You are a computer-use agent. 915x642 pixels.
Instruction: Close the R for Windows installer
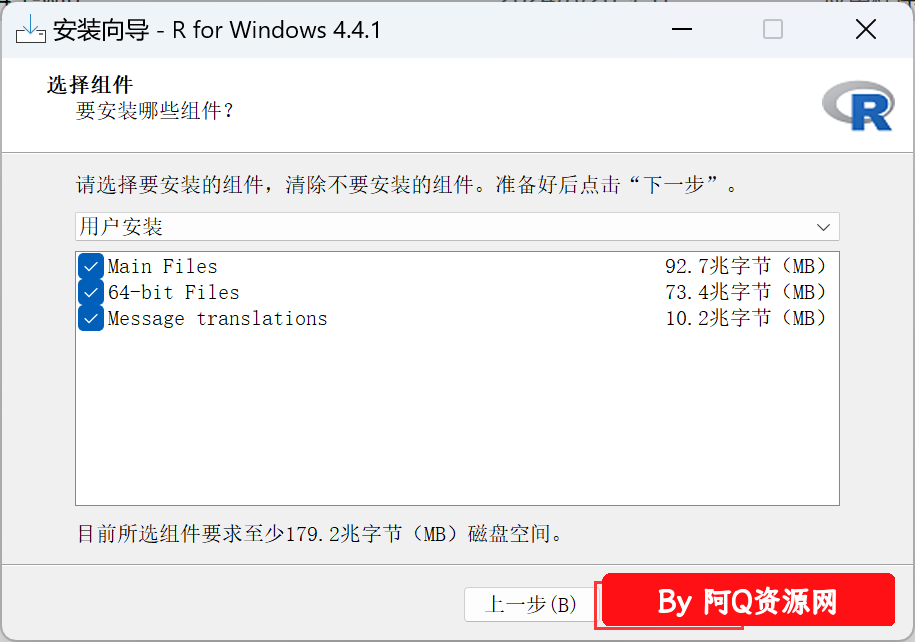tap(865, 29)
